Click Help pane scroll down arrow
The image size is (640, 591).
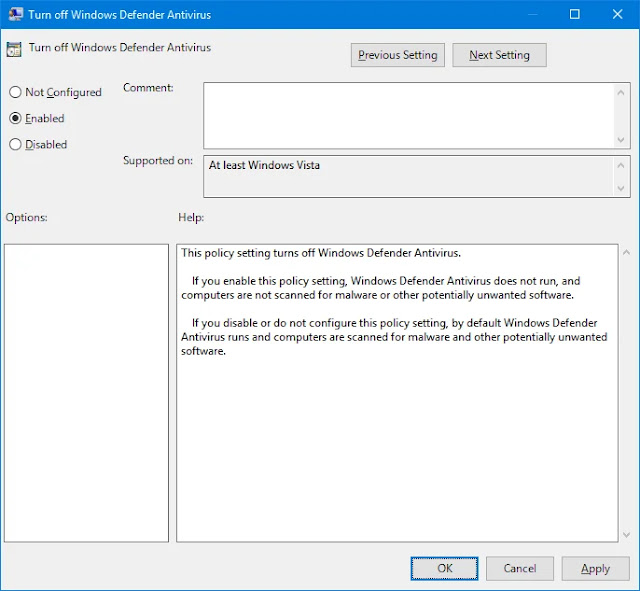click(x=626, y=534)
